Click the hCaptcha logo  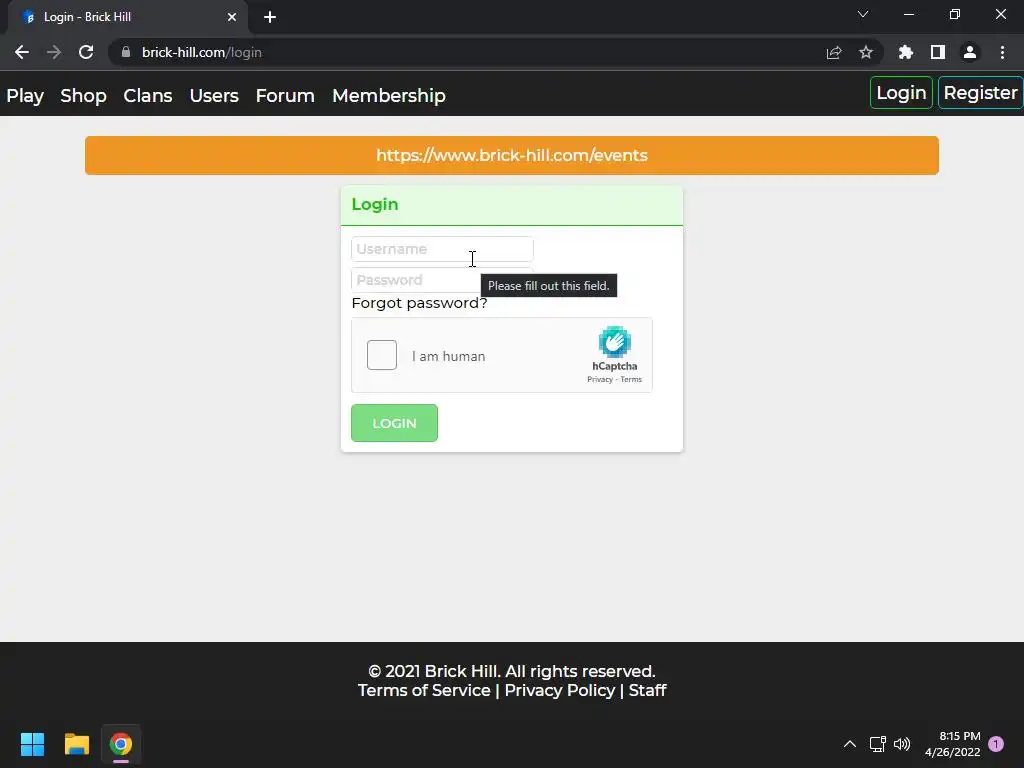point(615,342)
